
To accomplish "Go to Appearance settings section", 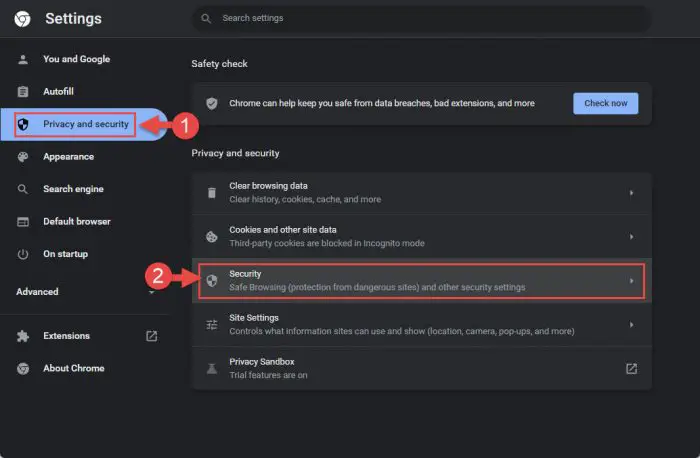I will [x=68, y=157].
